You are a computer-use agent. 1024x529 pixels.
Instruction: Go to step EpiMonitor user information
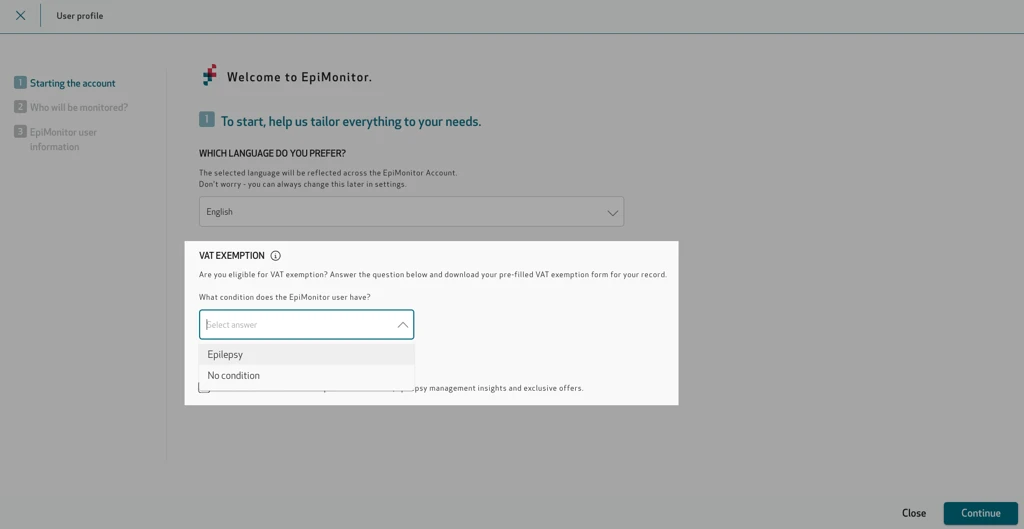pyautogui.click(x=57, y=139)
